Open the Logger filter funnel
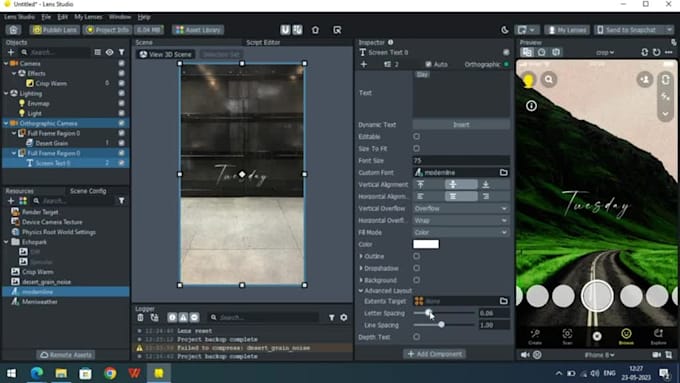 332,318
